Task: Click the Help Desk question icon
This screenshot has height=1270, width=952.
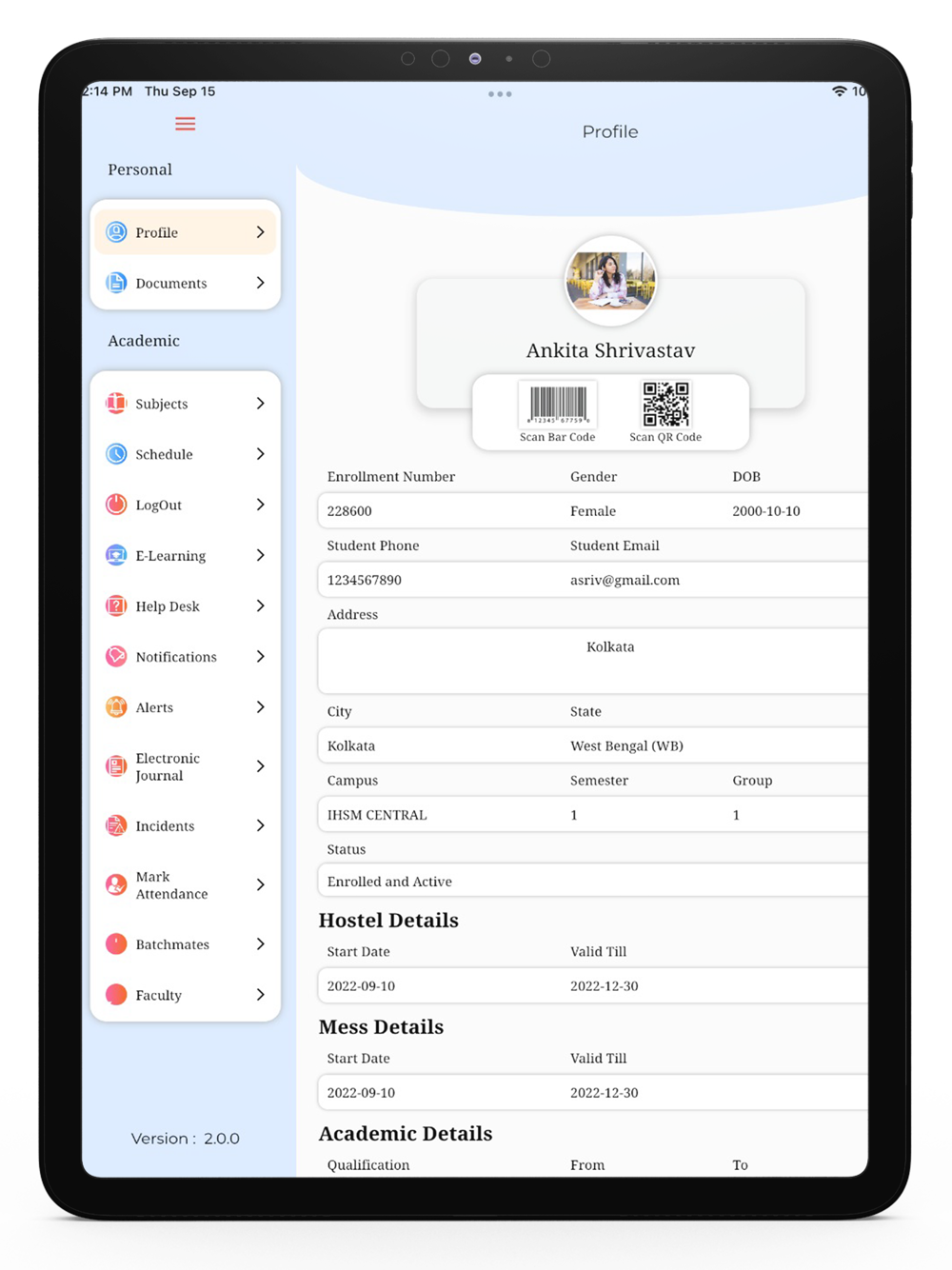Action: (116, 605)
